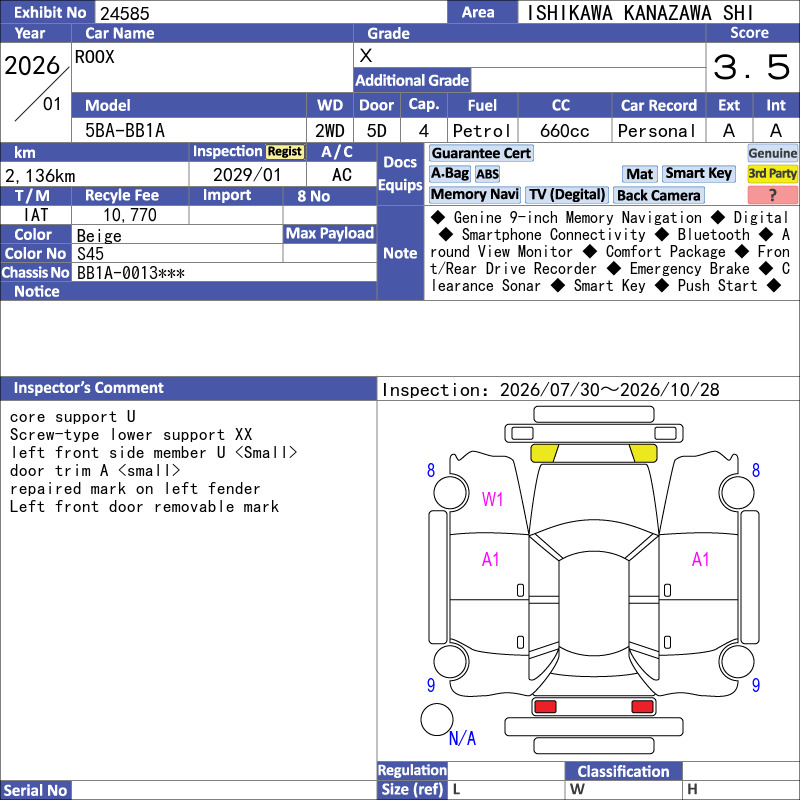Click the Guarantee Cert badge

point(481,153)
